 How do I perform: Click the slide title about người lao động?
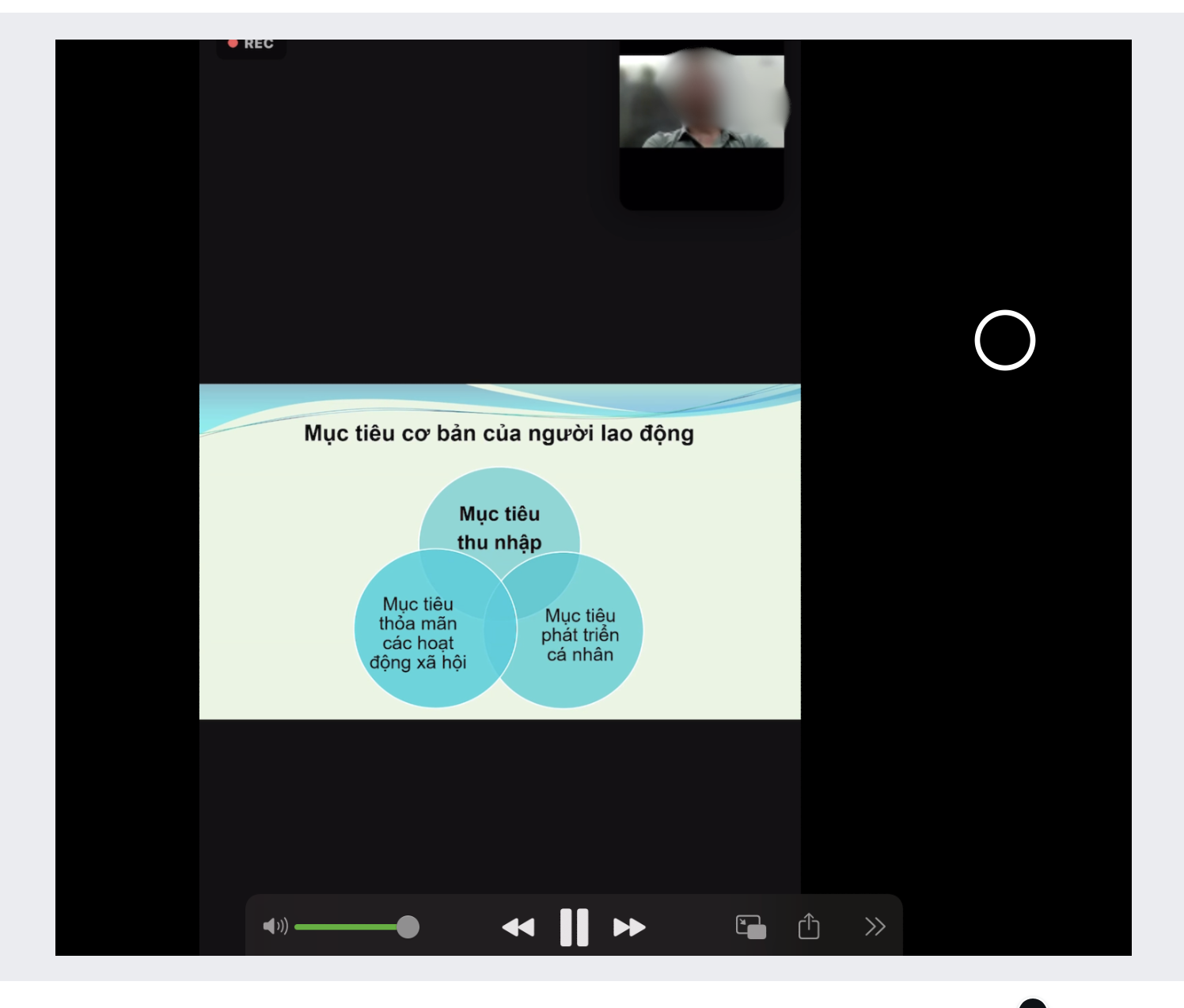click(499, 434)
